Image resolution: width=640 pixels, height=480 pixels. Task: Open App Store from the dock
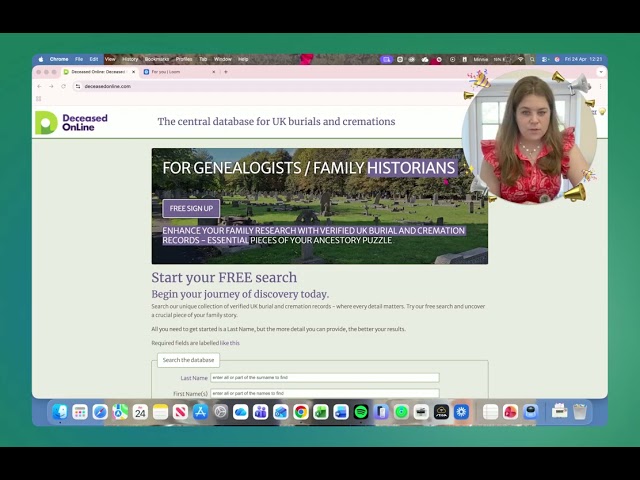[200, 412]
